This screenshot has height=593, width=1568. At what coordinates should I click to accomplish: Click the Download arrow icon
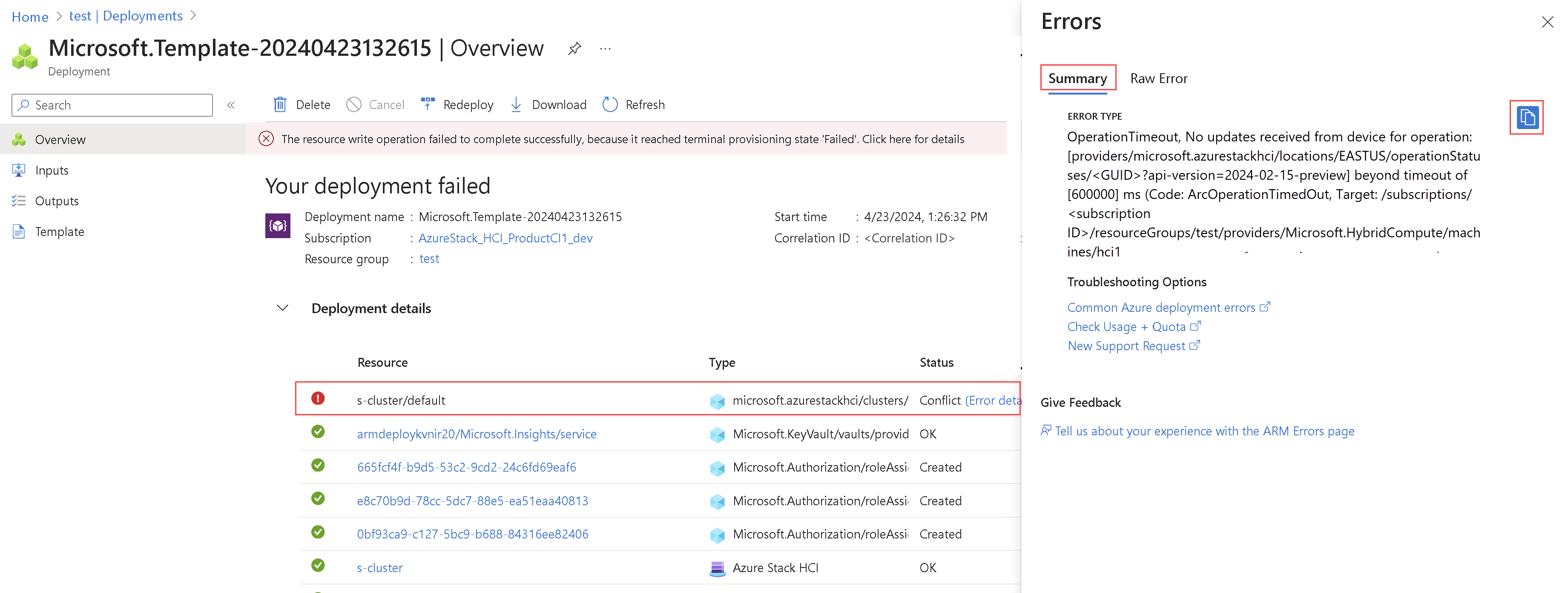(516, 105)
